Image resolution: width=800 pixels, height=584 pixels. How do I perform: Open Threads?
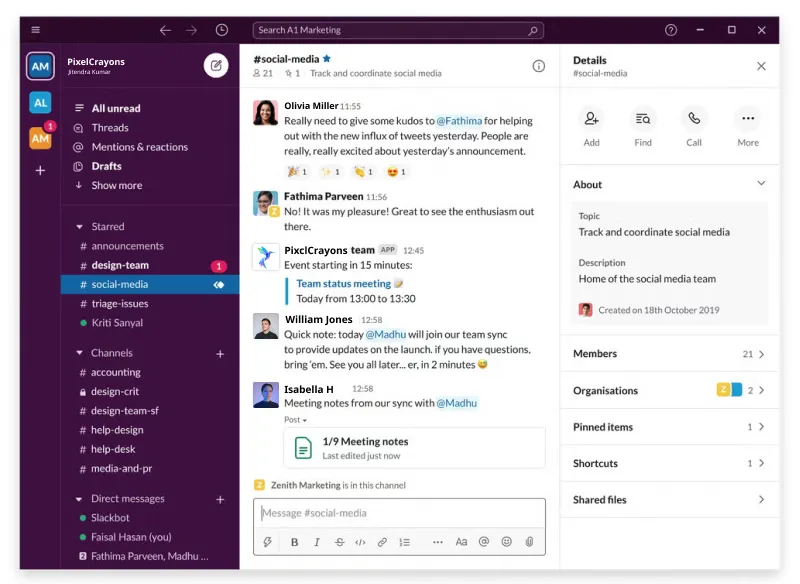point(110,128)
